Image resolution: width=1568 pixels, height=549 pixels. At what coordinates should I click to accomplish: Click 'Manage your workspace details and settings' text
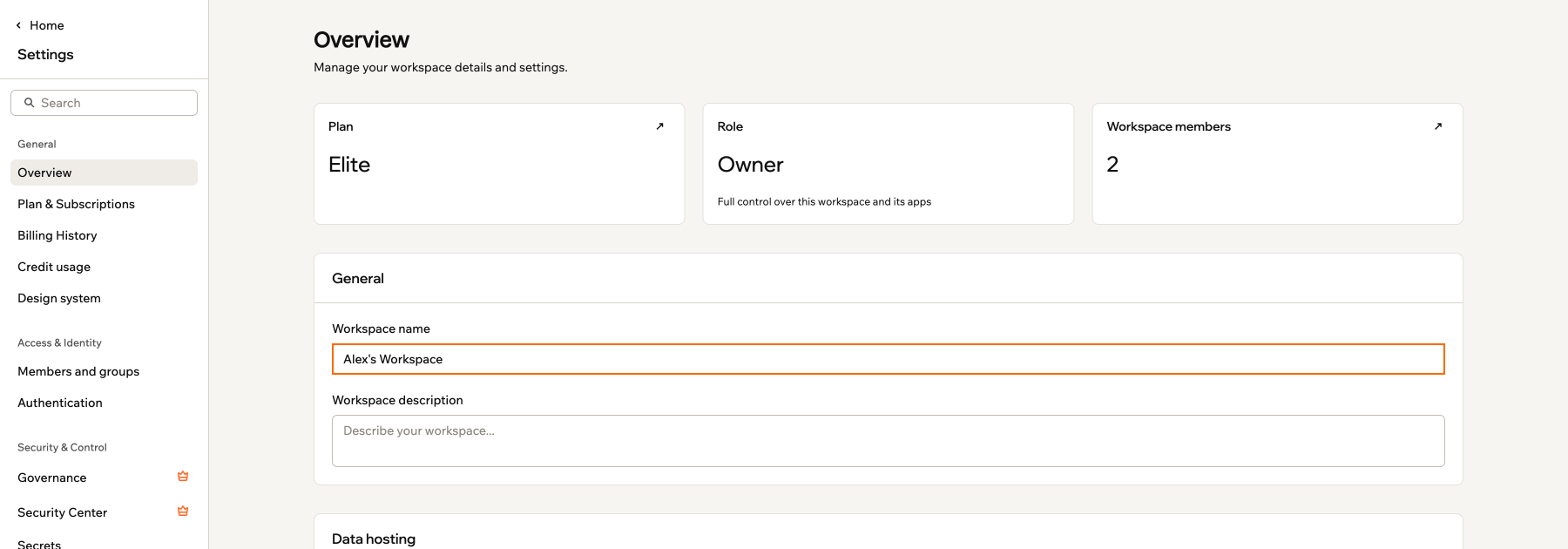(x=441, y=67)
